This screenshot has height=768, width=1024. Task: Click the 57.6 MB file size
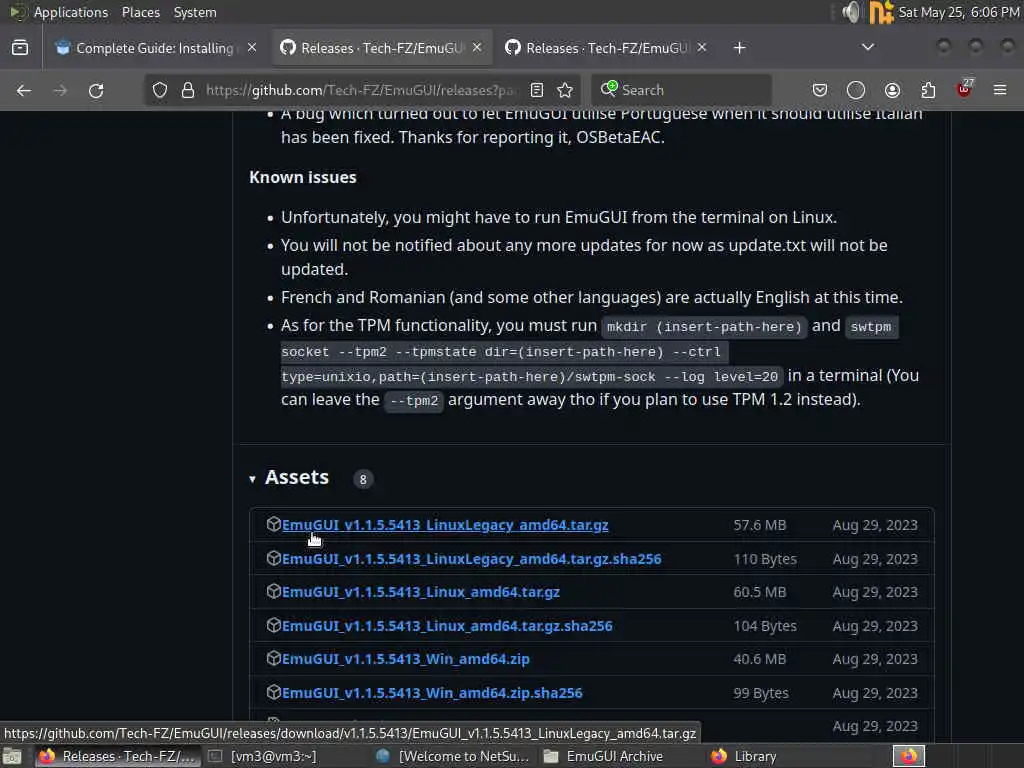(760, 525)
